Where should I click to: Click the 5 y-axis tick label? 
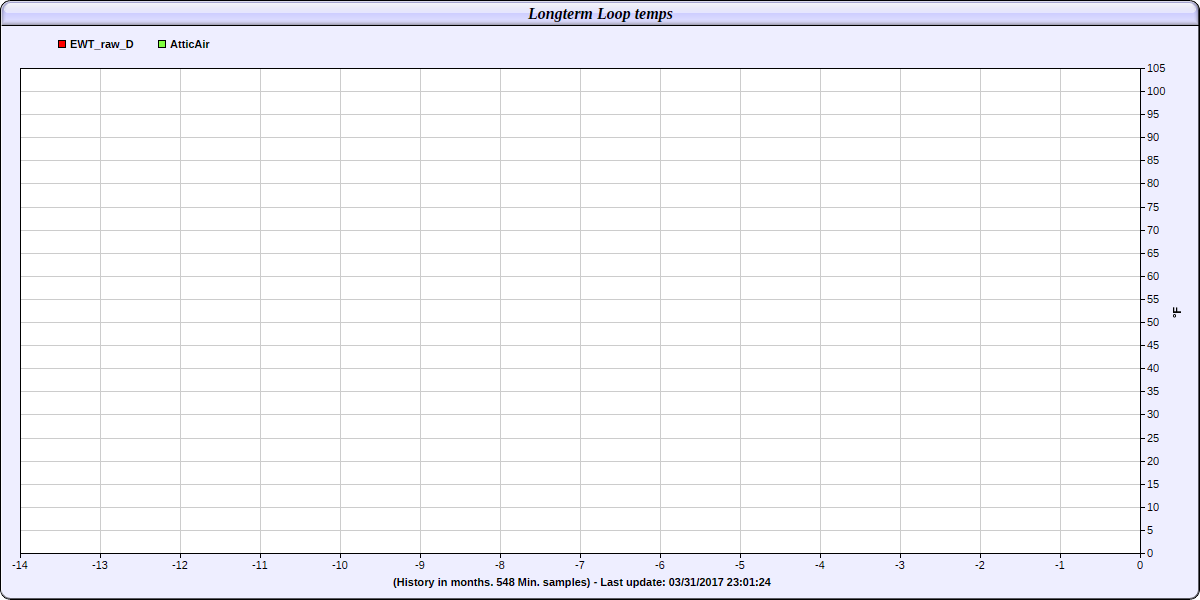[x=1150, y=530]
